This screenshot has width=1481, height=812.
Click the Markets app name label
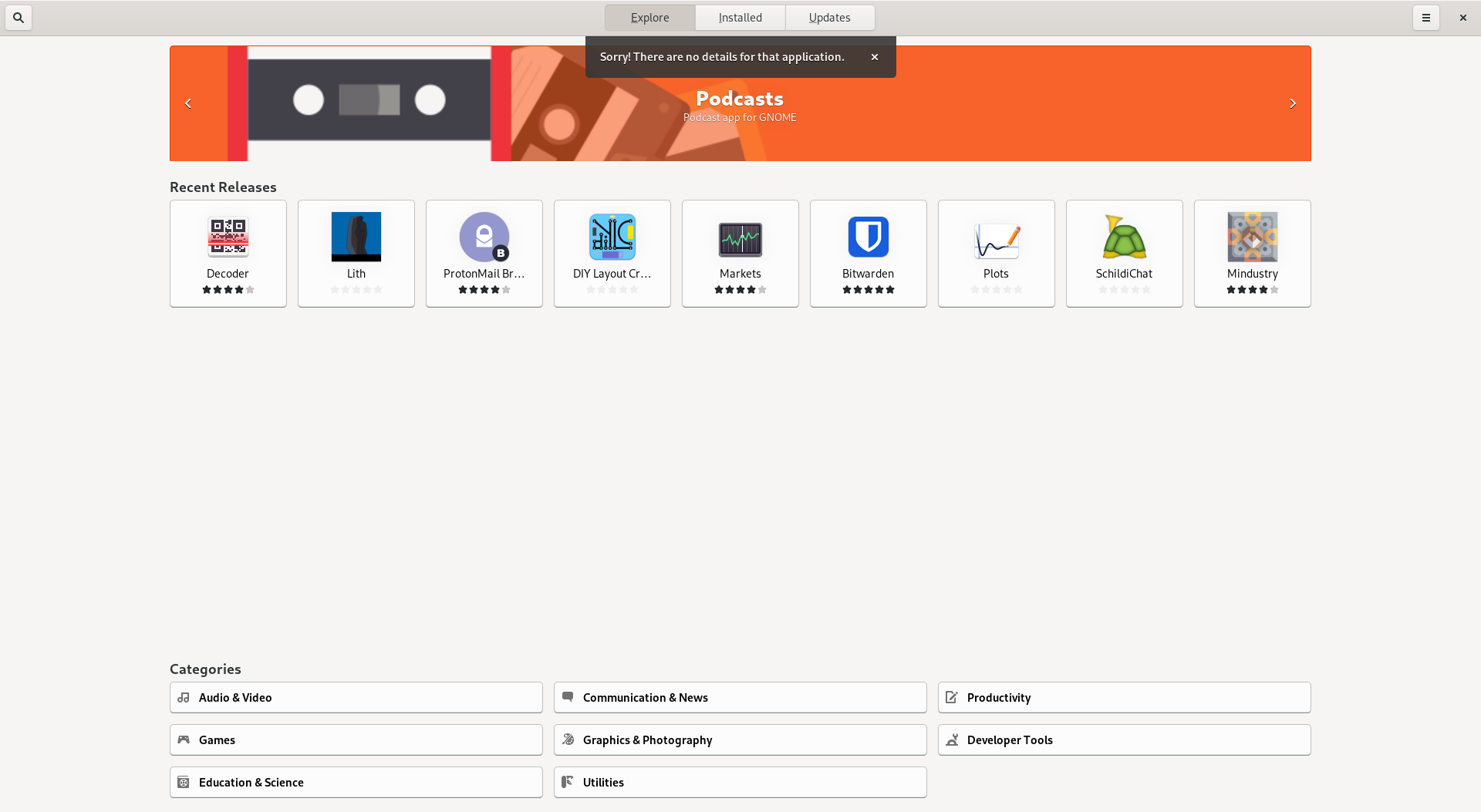click(x=740, y=274)
